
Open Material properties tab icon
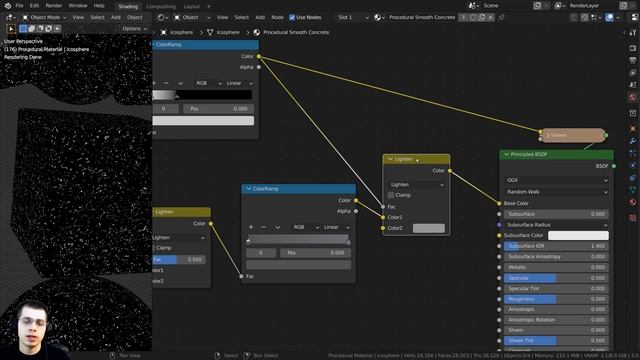coord(633,202)
